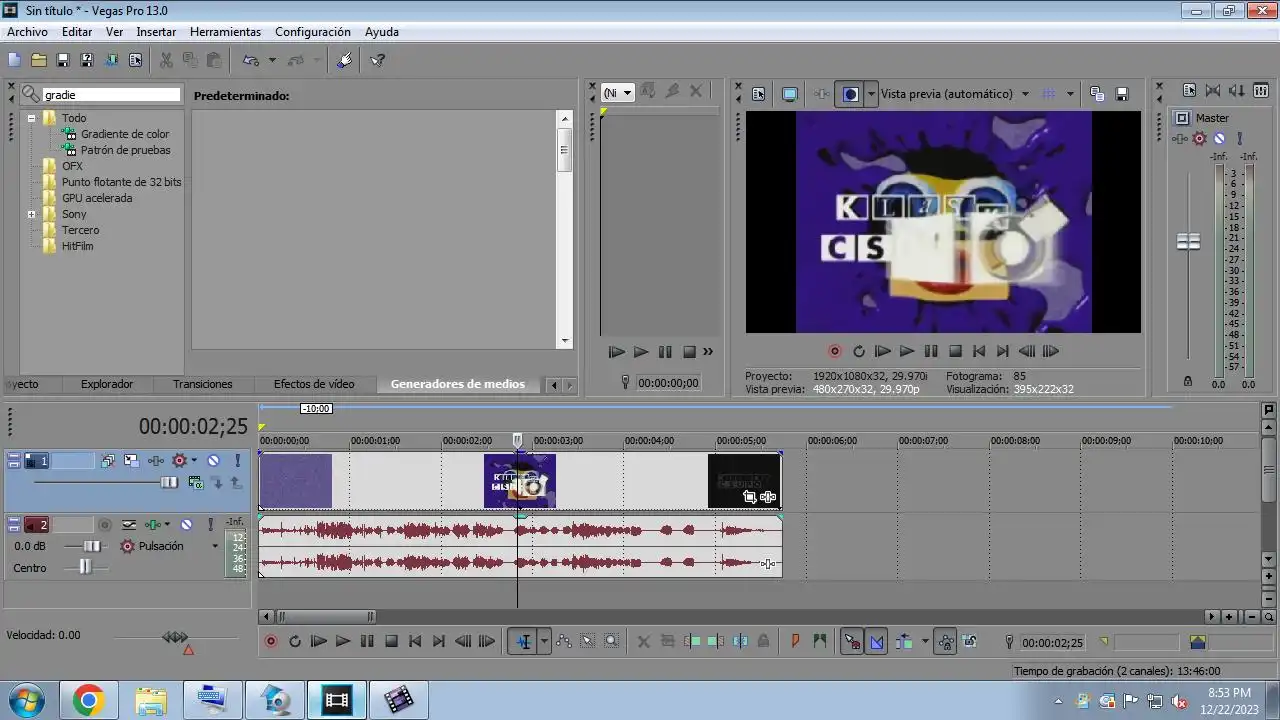
Task: Stop playback in video preview
Action: click(x=955, y=351)
